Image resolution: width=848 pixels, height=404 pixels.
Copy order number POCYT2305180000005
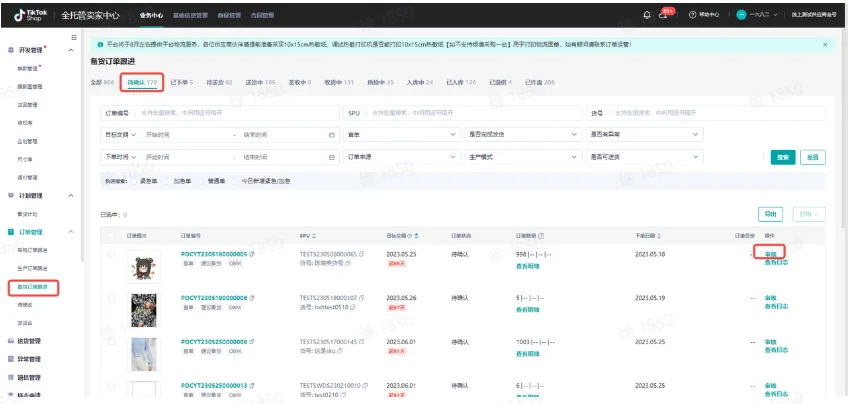click(252, 254)
